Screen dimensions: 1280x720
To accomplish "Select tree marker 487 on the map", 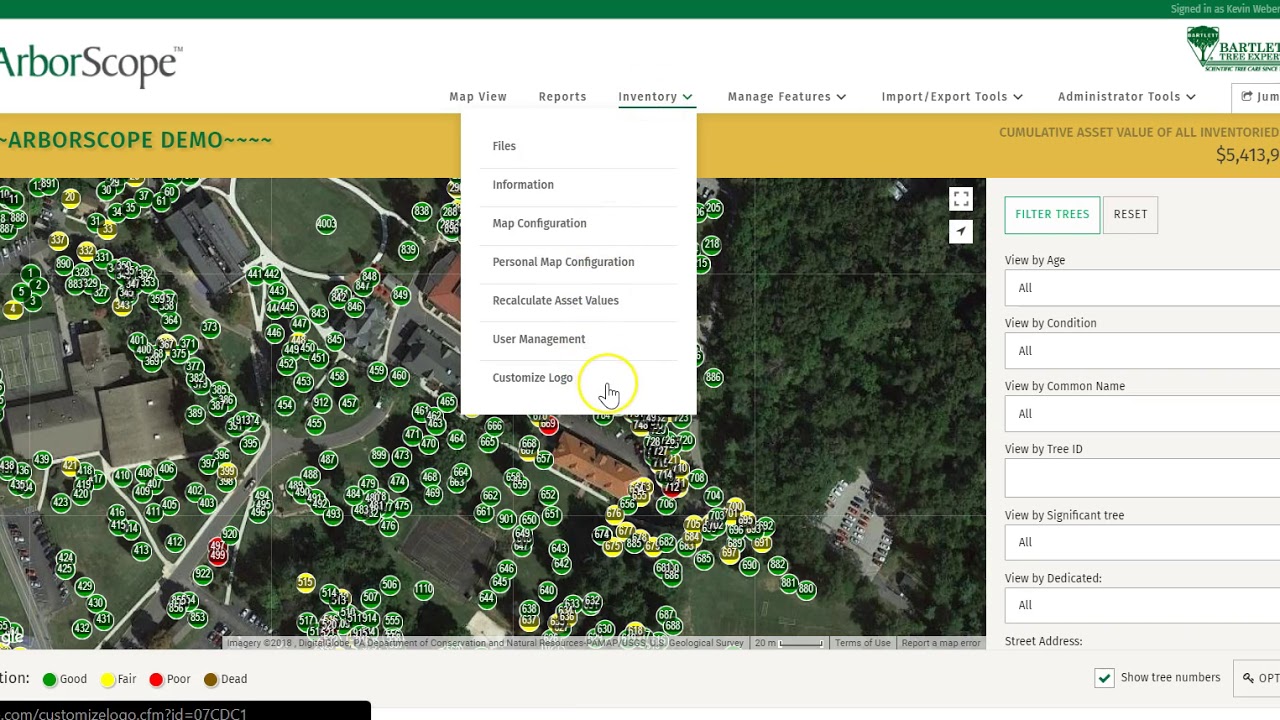I will 328,459.
